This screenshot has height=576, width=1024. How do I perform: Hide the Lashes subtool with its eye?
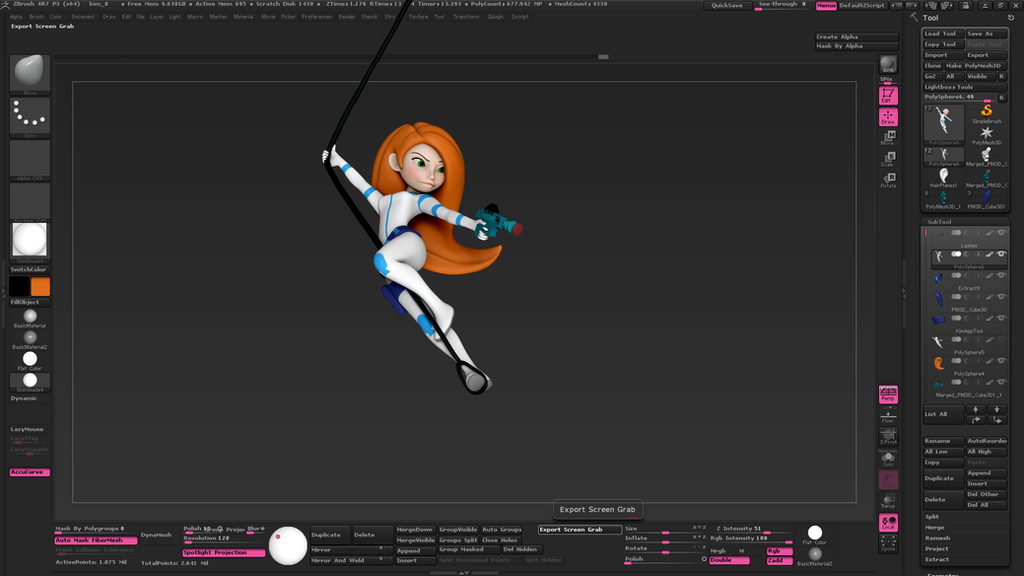click(x=1001, y=233)
